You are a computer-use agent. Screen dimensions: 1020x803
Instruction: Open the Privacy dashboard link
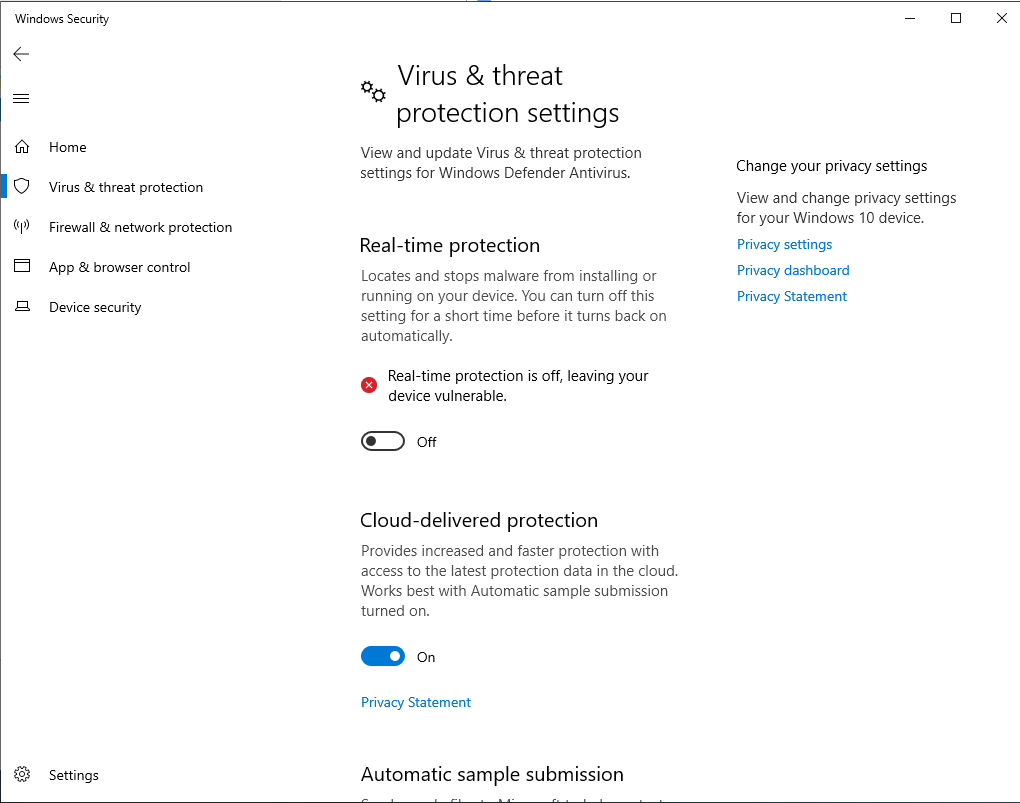pyautogui.click(x=793, y=270)
